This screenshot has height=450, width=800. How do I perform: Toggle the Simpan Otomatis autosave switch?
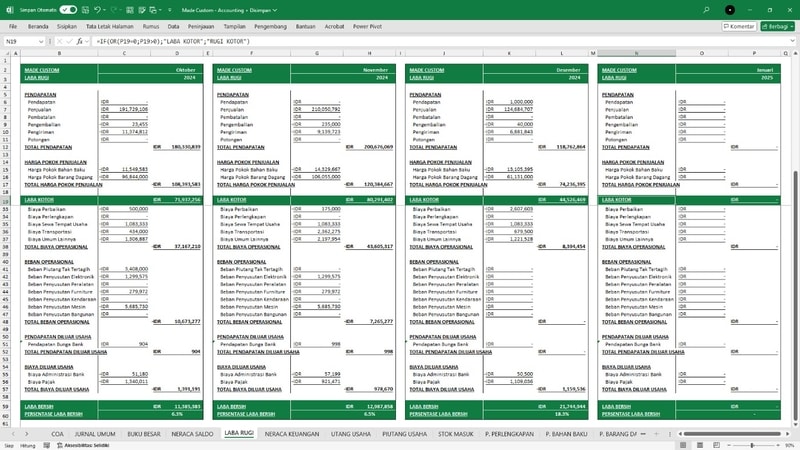click(x=68, y=10)
